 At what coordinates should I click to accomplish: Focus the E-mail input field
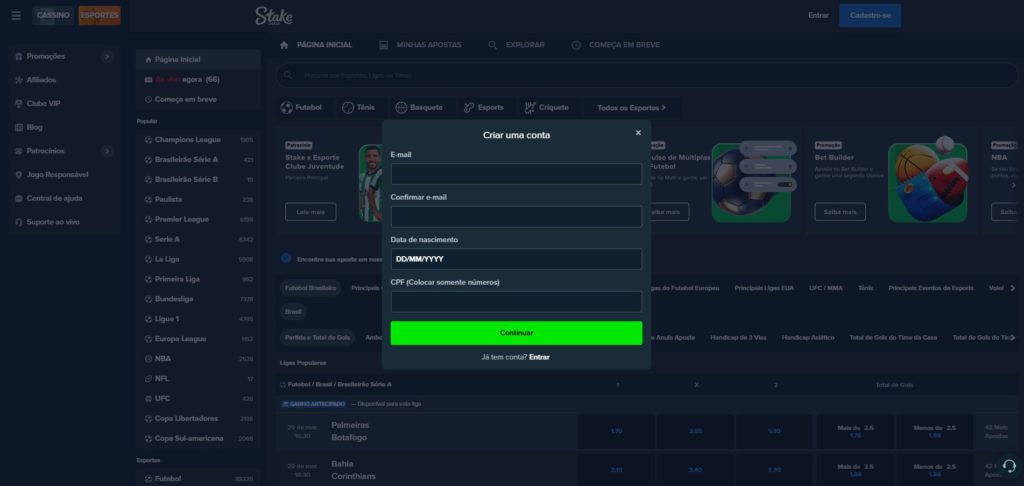(516, 174)
